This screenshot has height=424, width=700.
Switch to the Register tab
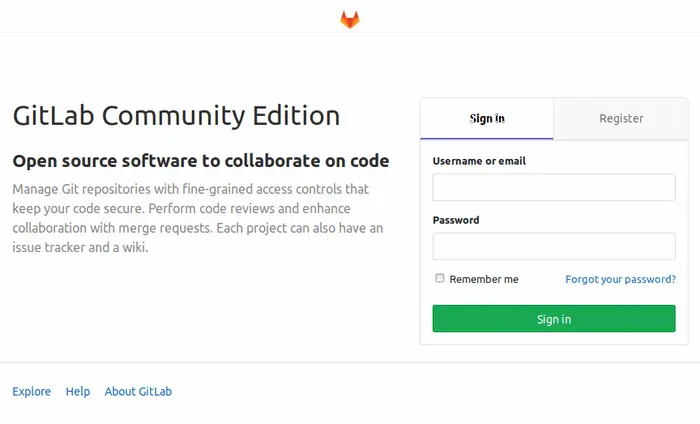click(621, 118)
